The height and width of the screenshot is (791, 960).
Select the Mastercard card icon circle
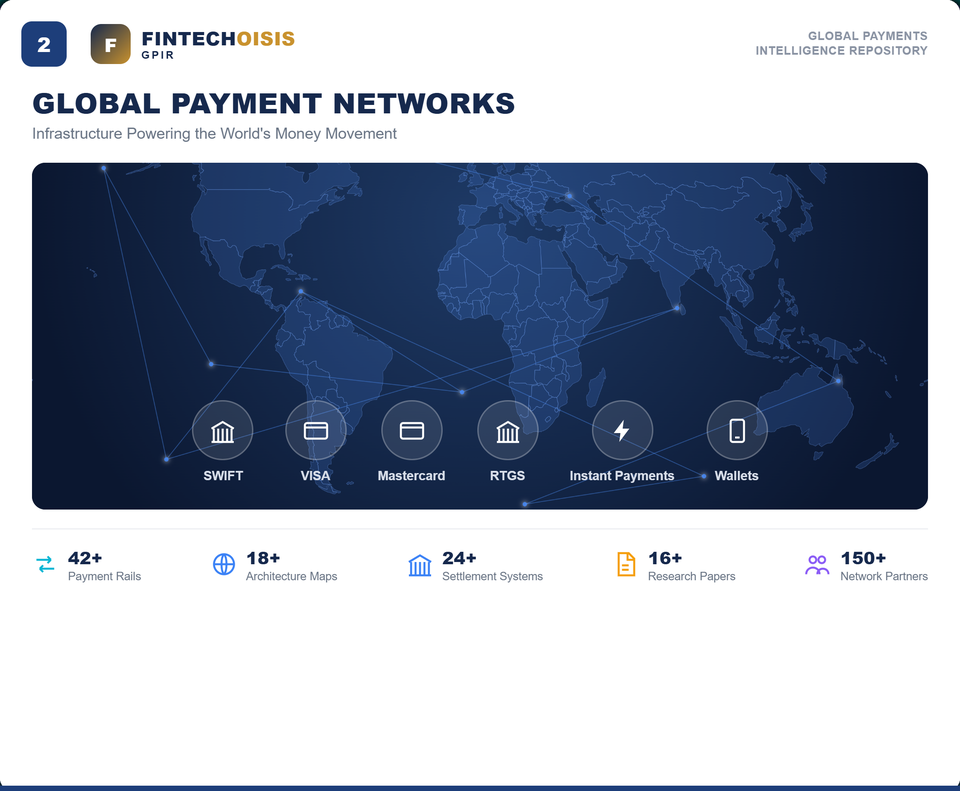[x=411, y=430]
